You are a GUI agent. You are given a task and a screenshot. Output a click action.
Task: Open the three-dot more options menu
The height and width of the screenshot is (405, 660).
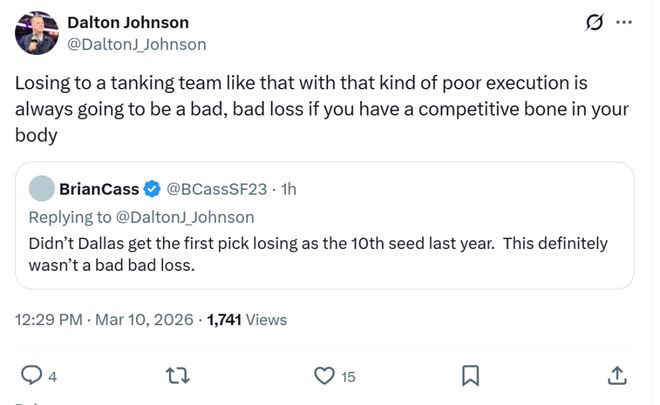(x=625, y=23)
